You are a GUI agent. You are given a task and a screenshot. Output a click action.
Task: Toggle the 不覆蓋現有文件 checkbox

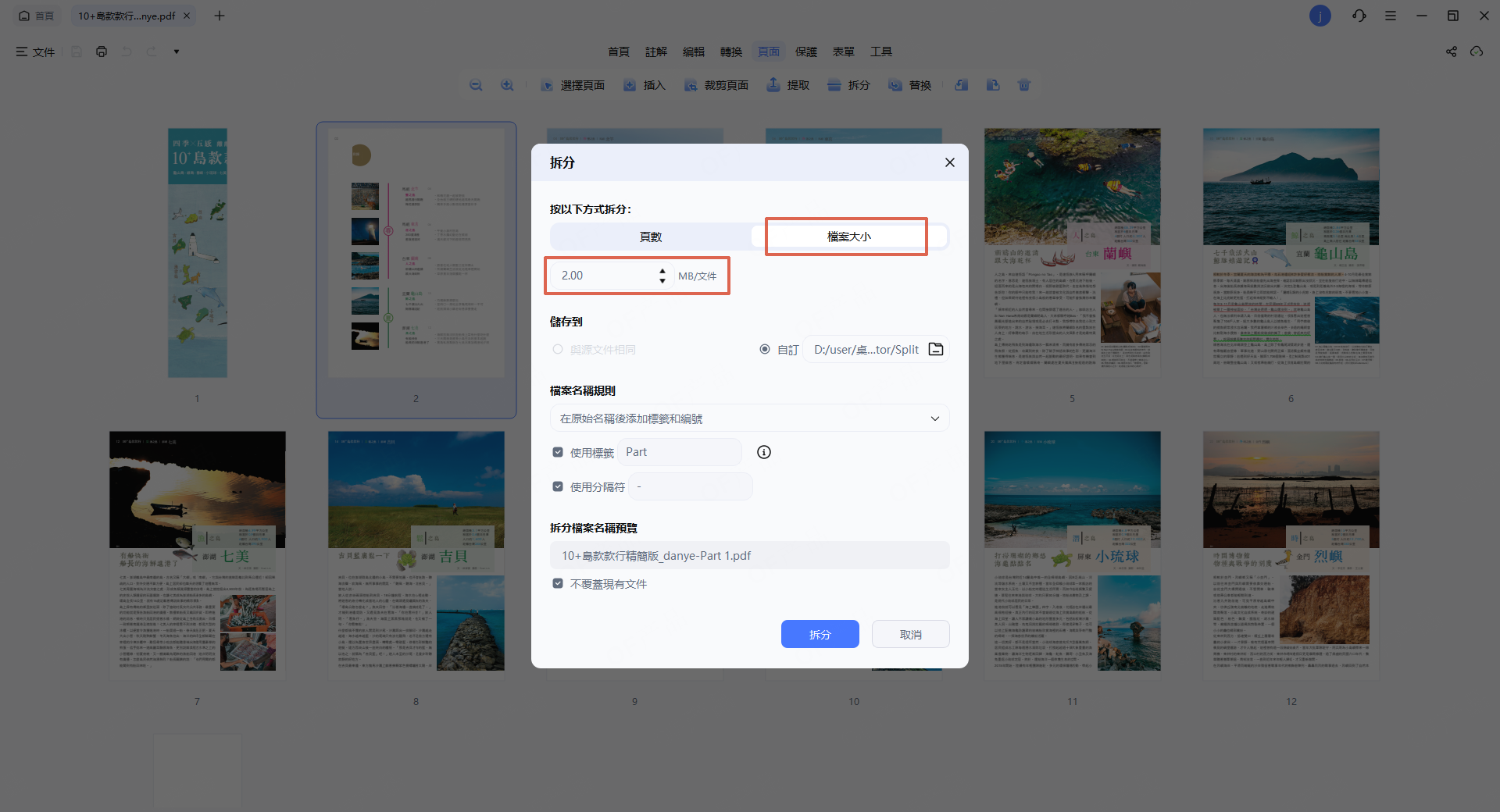[x=558, y=583]
